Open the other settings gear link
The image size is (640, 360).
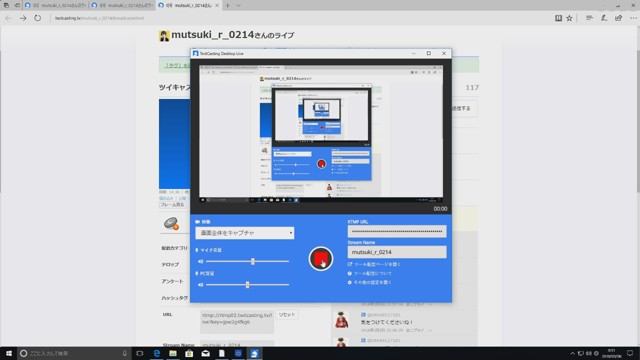369,282
